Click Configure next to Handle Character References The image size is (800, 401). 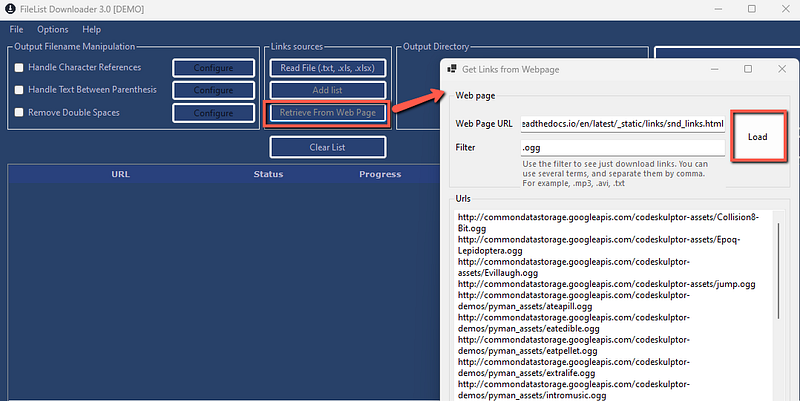coord(213,68)
